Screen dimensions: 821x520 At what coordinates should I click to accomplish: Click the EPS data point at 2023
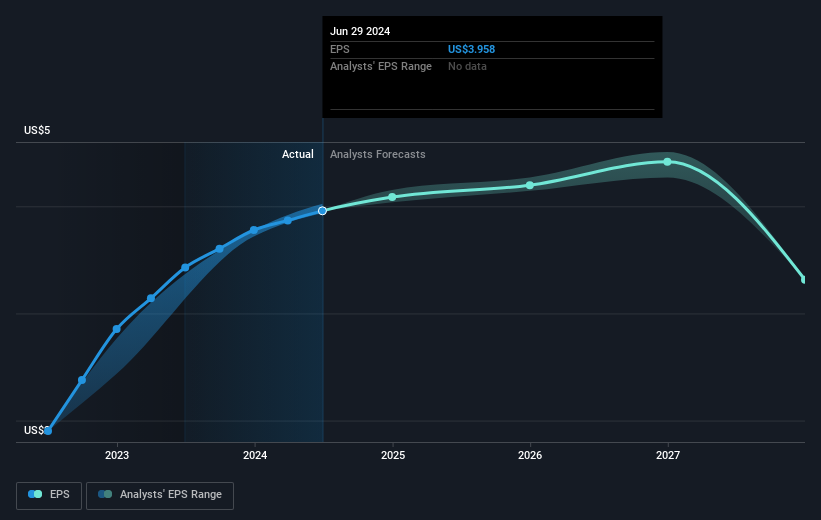pos(117,329)
